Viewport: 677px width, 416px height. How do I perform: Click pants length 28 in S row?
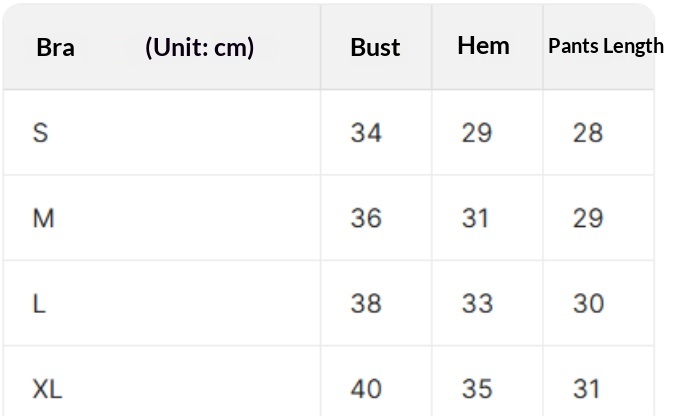(588, 132)
